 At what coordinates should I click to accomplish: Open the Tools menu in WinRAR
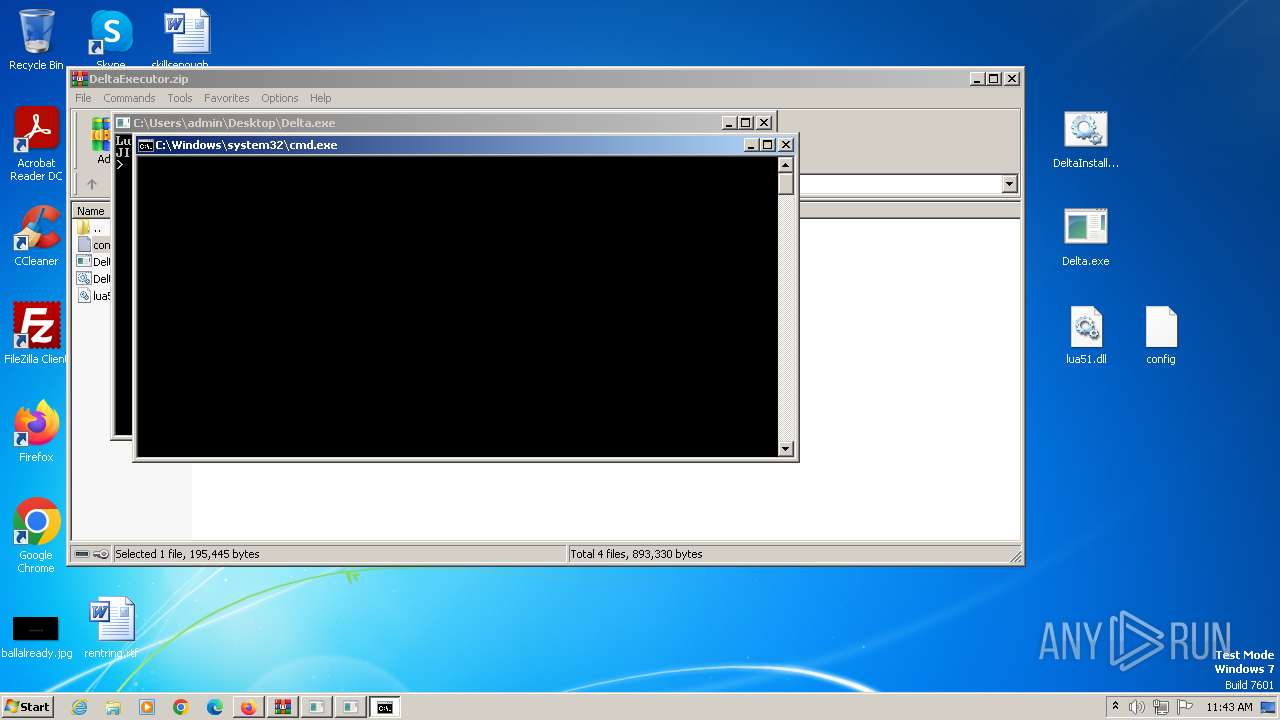click(180, 98)
